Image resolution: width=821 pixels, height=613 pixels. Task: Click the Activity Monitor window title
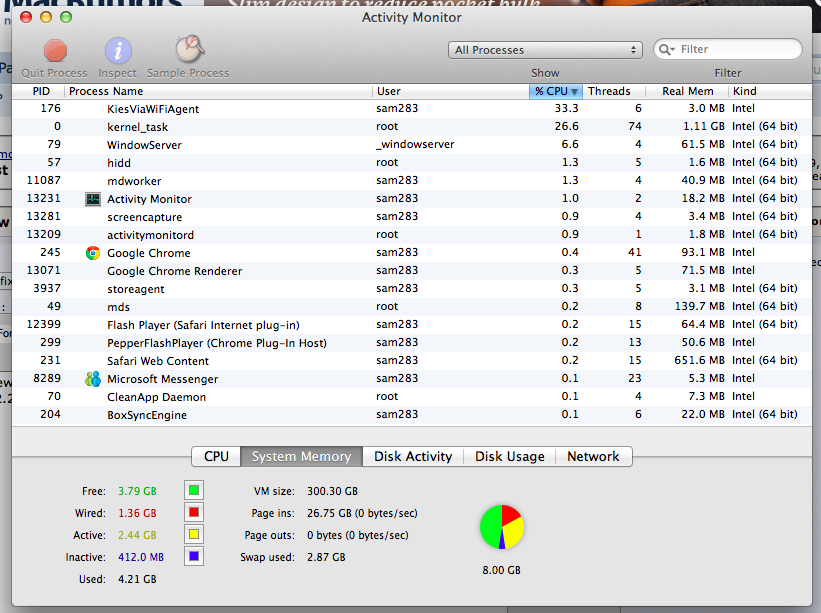point(412,17)
